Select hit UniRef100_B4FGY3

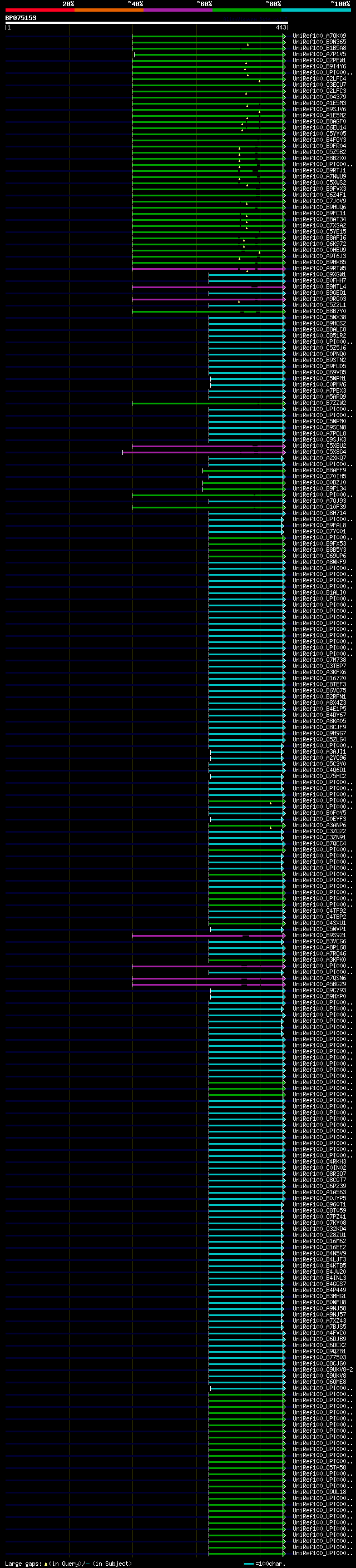[319, 140]
